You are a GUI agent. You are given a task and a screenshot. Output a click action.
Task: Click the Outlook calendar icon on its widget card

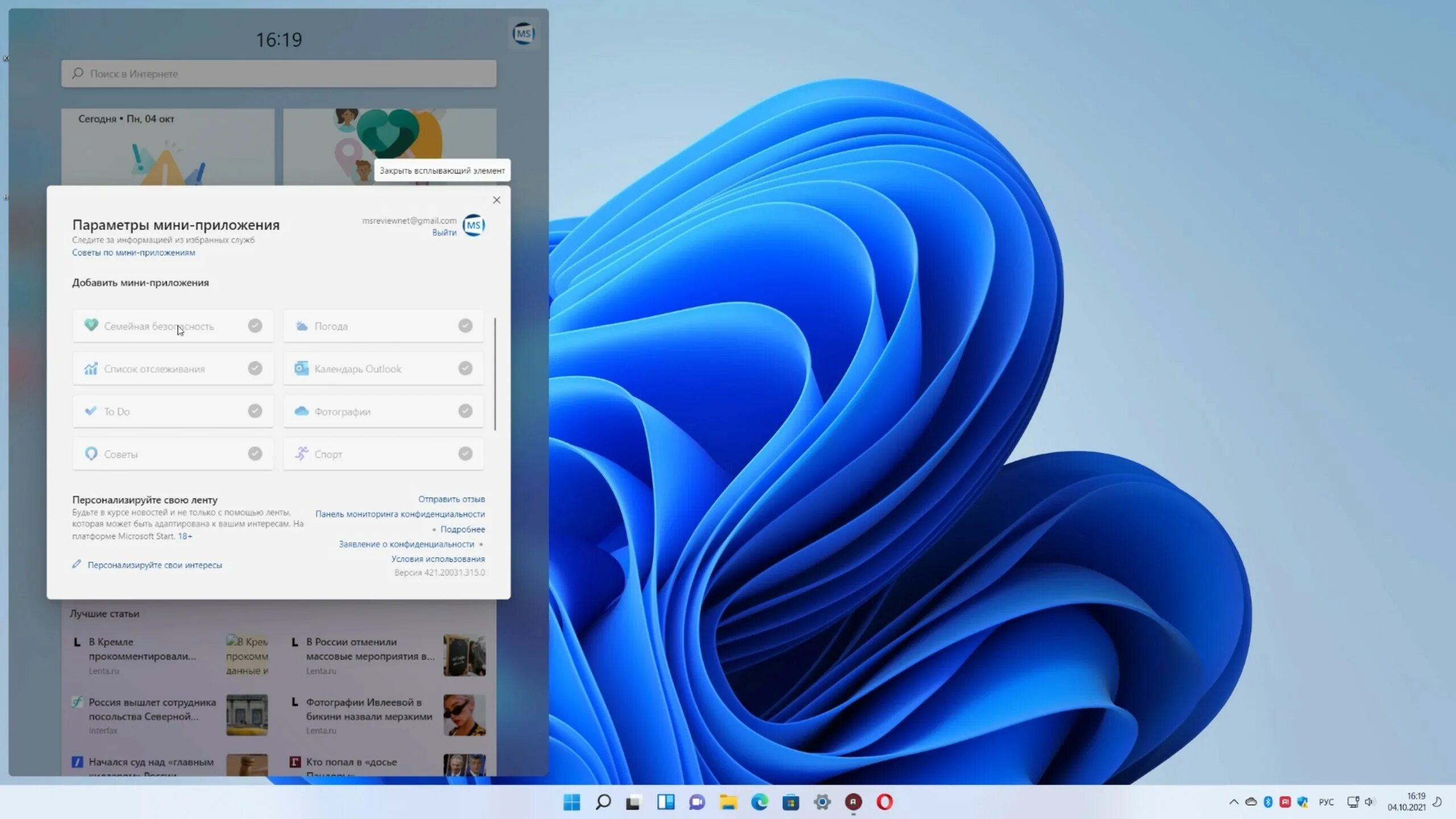tap(300, 369)
